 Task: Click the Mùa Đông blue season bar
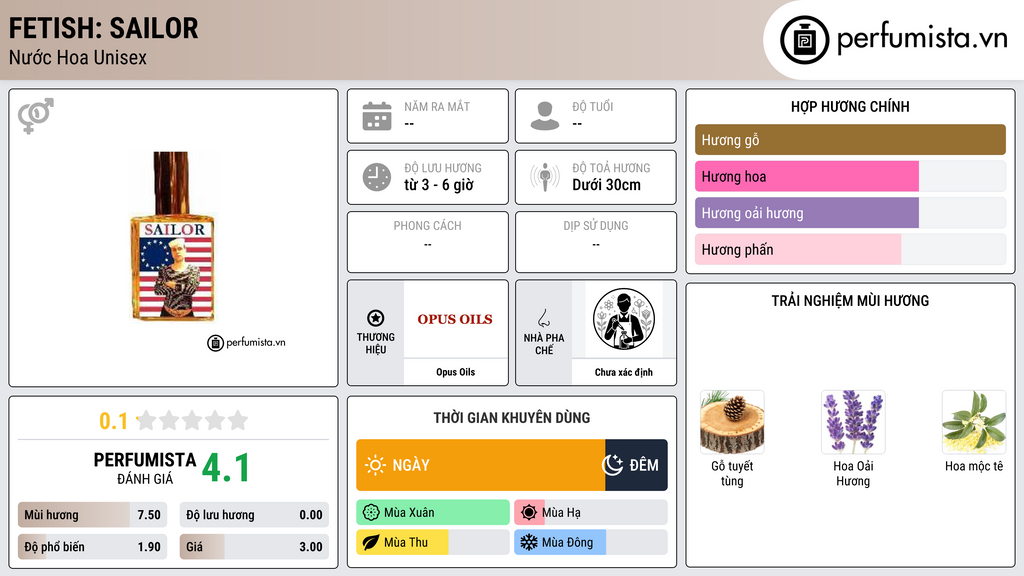(x=591, y=542)
